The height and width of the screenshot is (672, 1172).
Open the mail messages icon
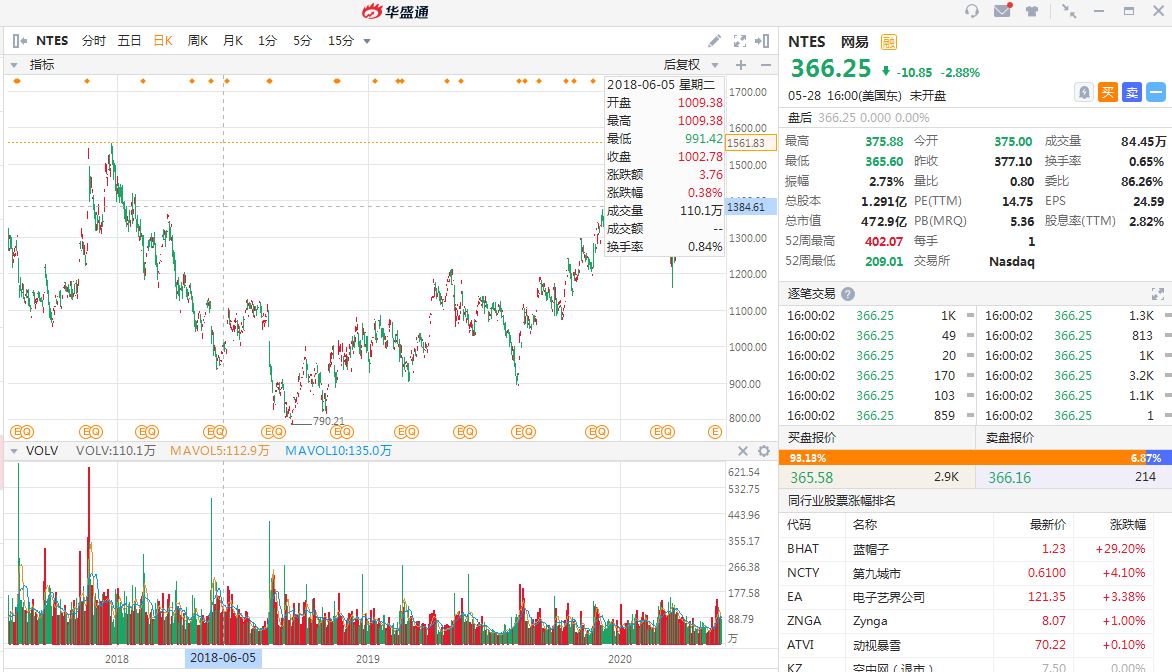1002,10
